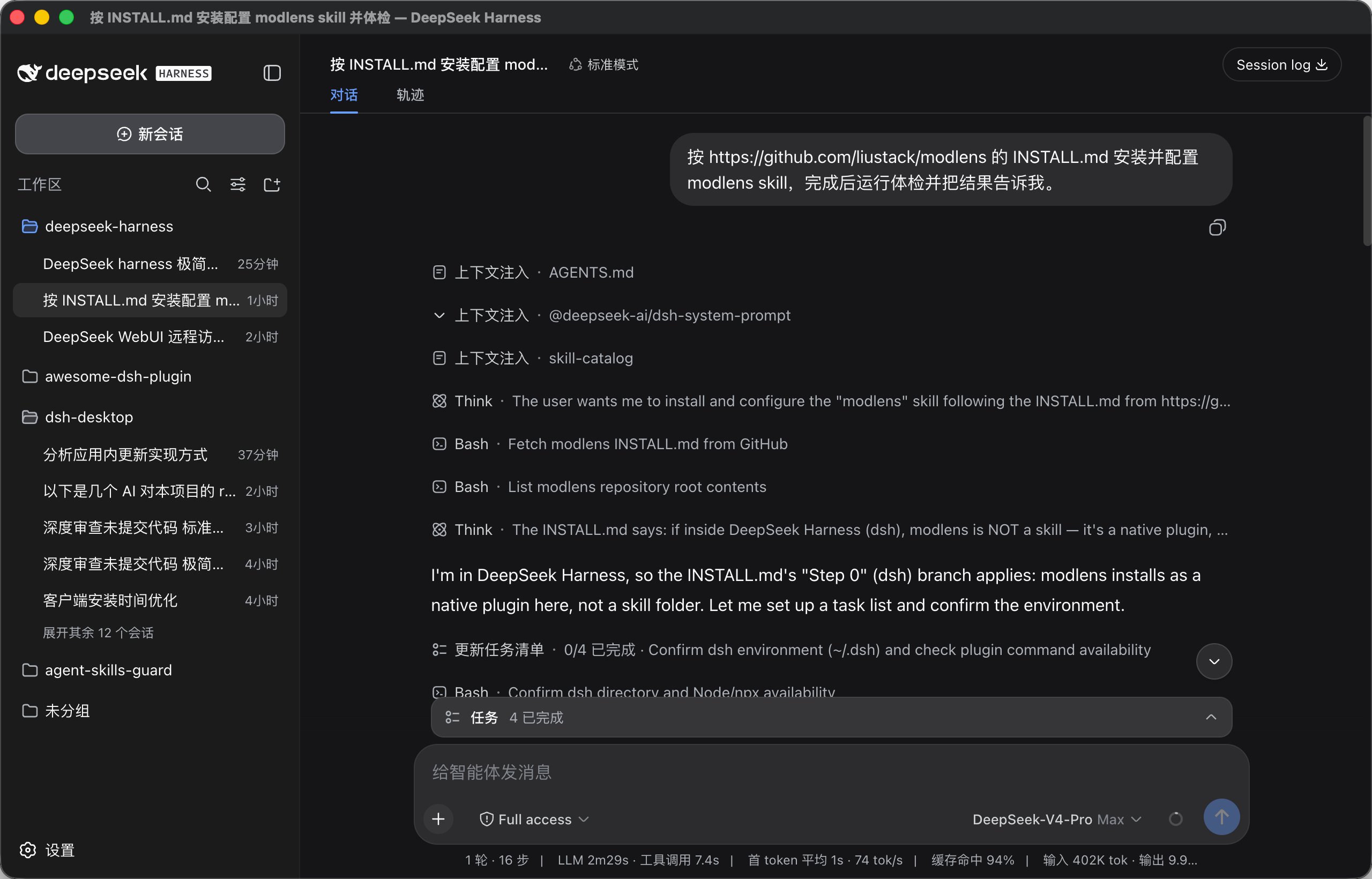
Task: Click the 工作区 section label
Action: 39,184
